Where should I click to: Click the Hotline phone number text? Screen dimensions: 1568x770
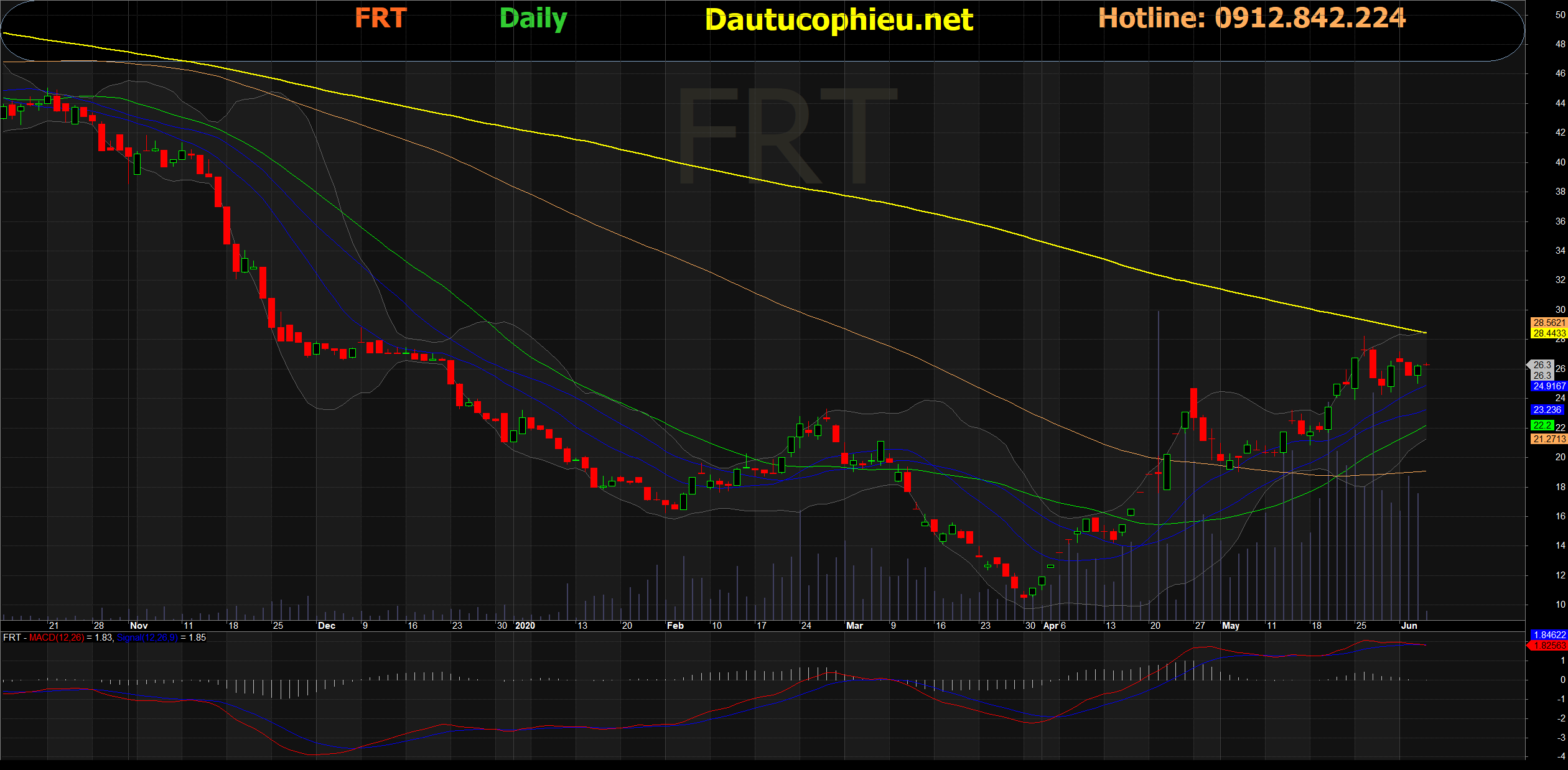pyautogui.click(x=1252, y=18)
